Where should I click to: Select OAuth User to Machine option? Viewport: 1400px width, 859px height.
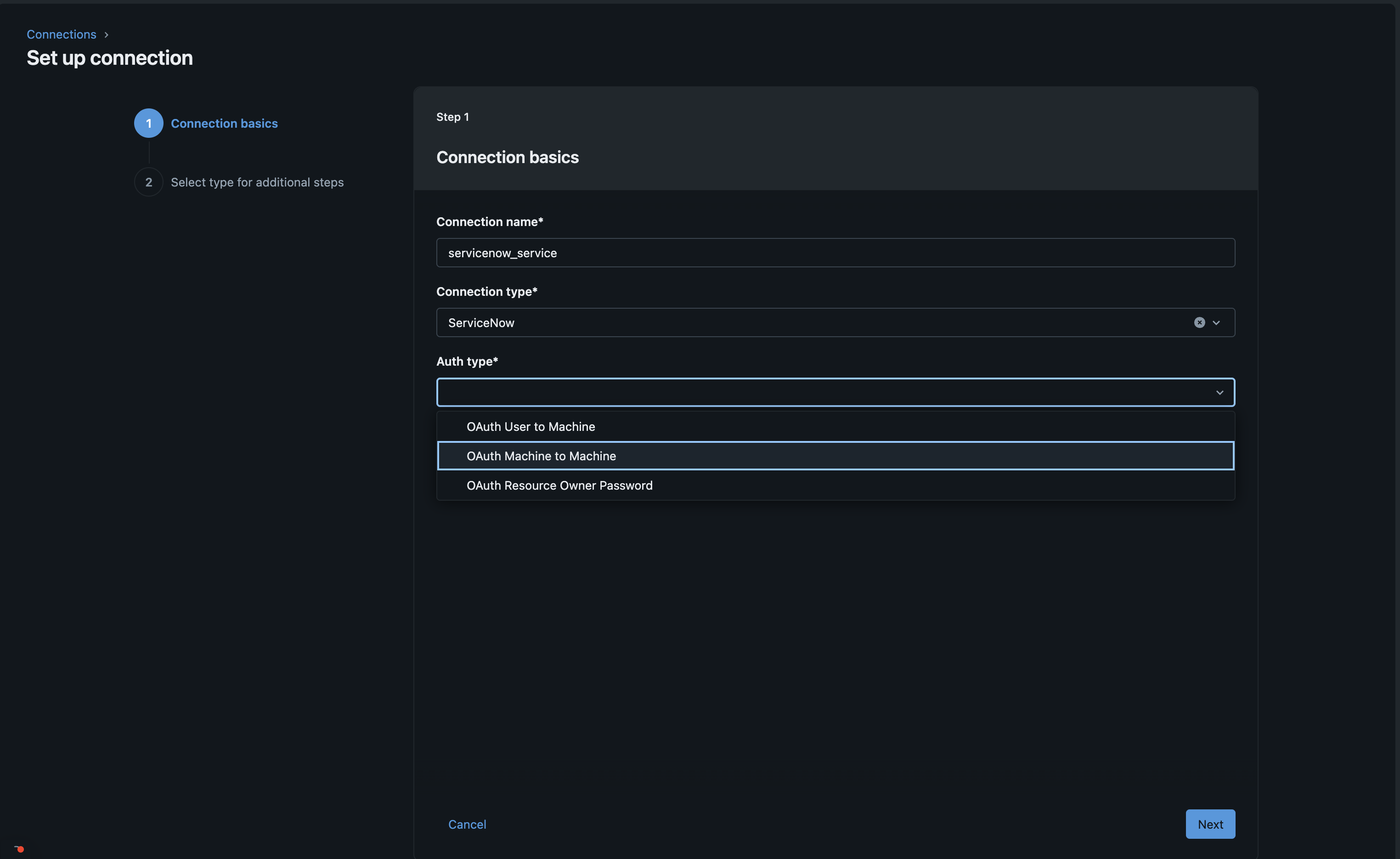835,427
